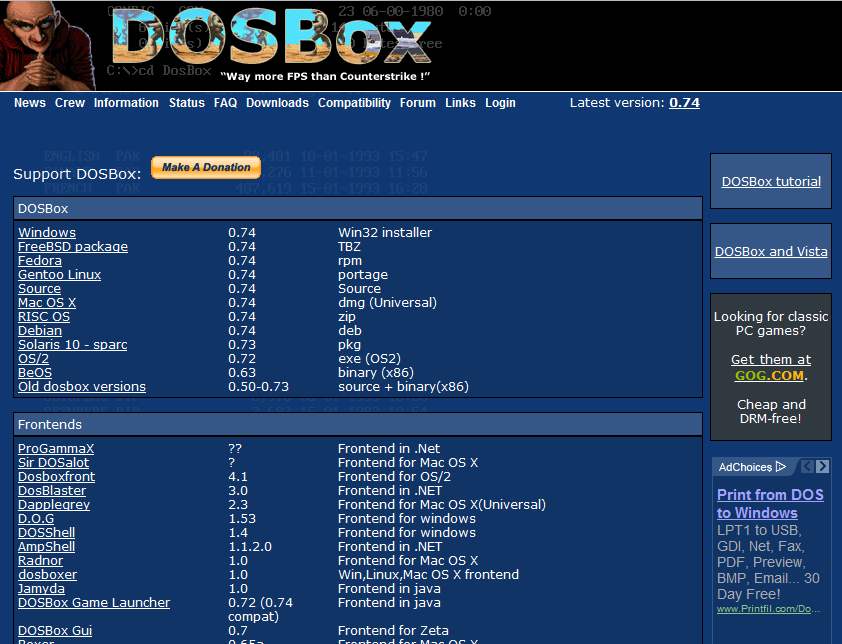Click the Win,Linux,Mac OS X frontend text
The image size is (842, 644).
[429, 574]
